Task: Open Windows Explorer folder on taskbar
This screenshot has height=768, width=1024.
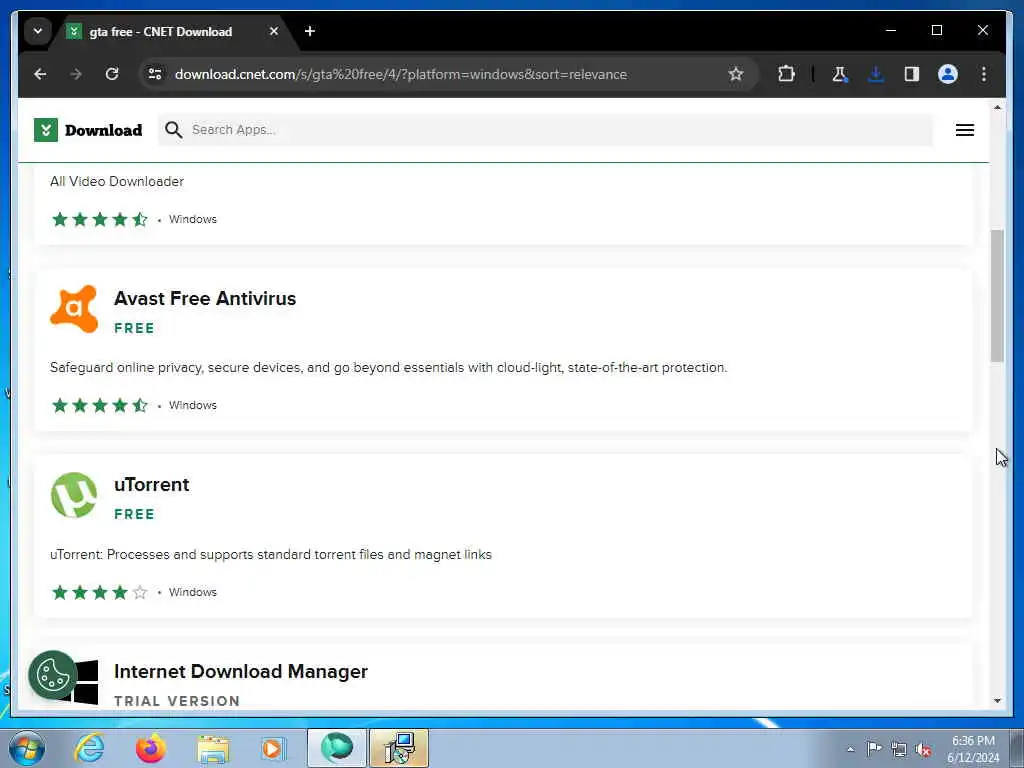Action: (214, 748)
